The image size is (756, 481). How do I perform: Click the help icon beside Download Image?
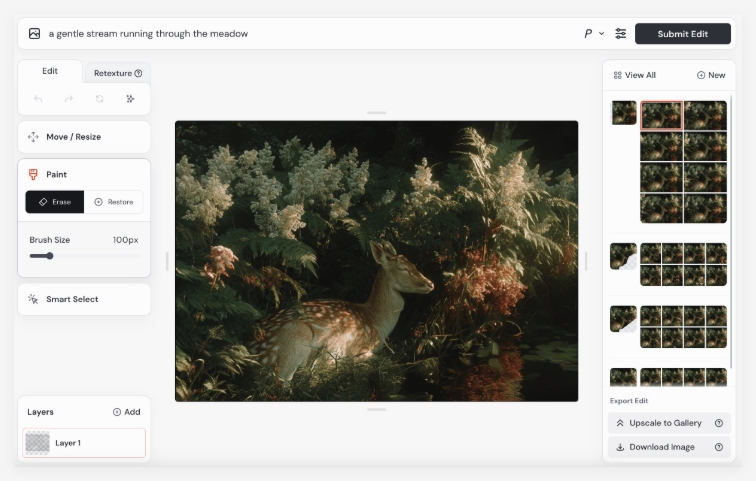point(718,447)
